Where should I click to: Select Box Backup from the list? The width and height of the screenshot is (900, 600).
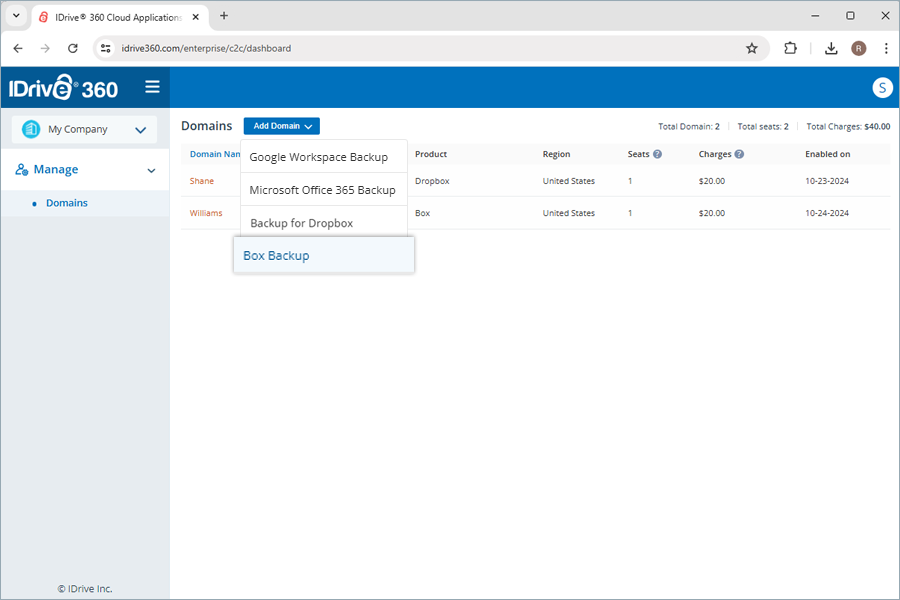point(276,255)
